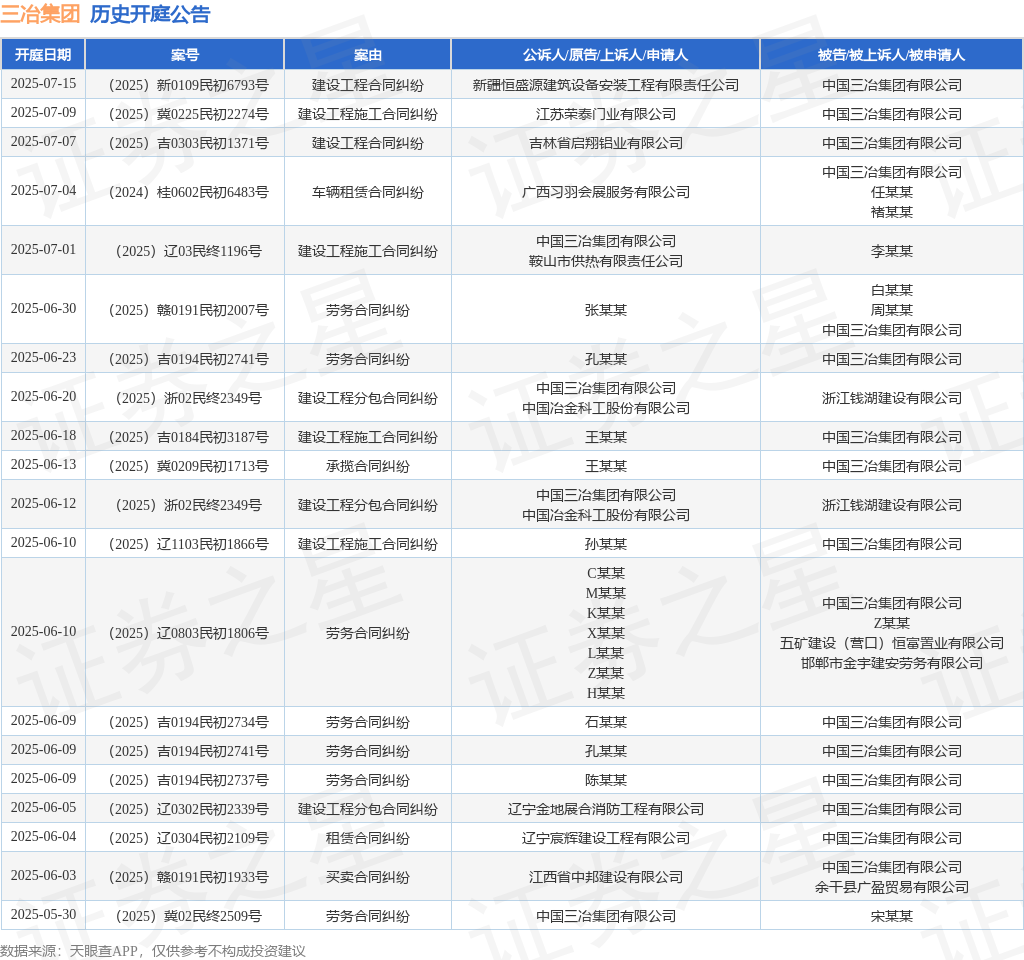This screenshot has width=1024, height=960.
Task: Select the 案由 column header
Action: click(x=368, y=55)
